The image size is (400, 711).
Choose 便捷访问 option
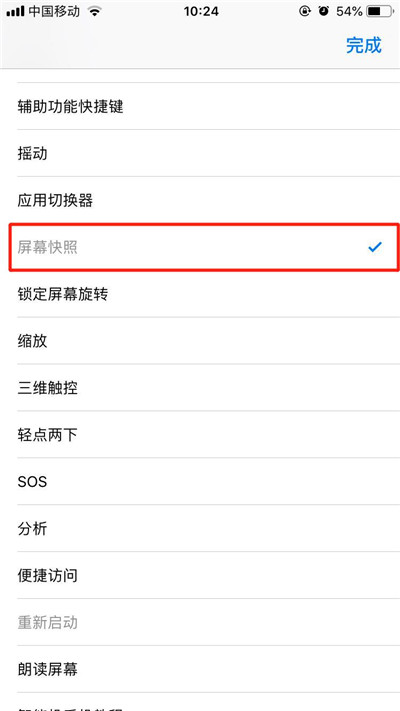(200, 575)
